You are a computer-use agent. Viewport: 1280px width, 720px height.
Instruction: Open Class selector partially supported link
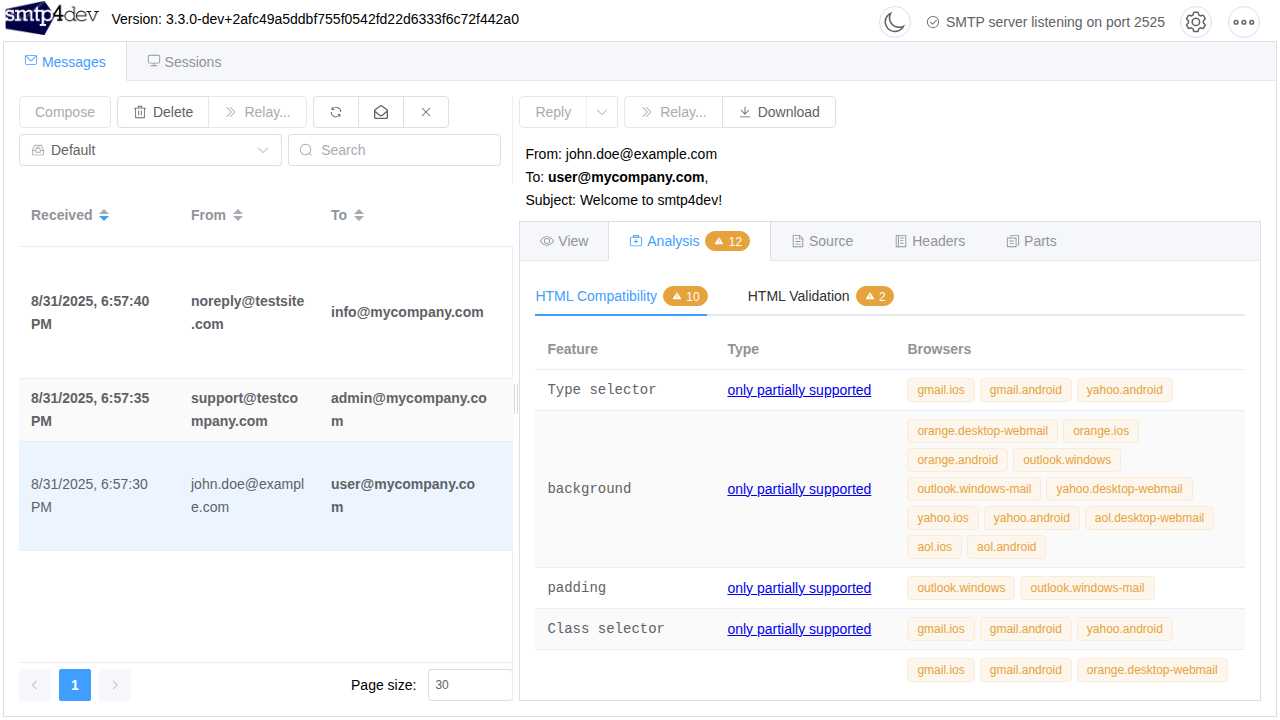pyautogui.click(x=799, y=629)
